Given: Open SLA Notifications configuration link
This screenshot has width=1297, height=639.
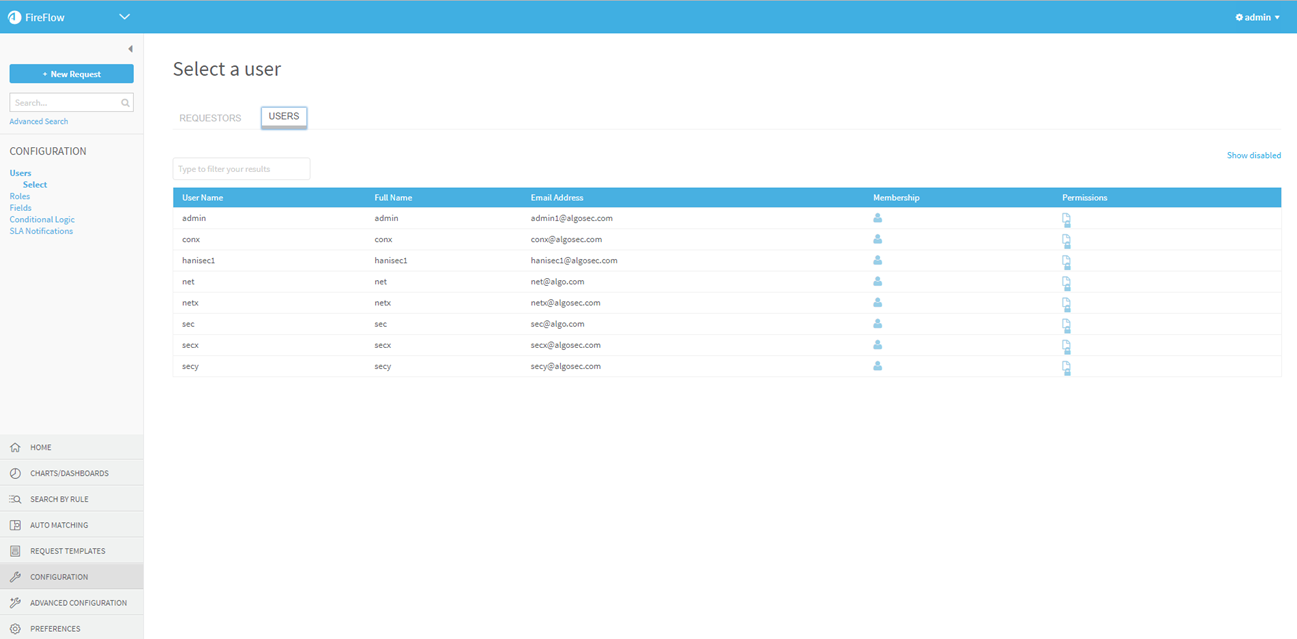Looking at the screenshot, I should pos(41,231).
